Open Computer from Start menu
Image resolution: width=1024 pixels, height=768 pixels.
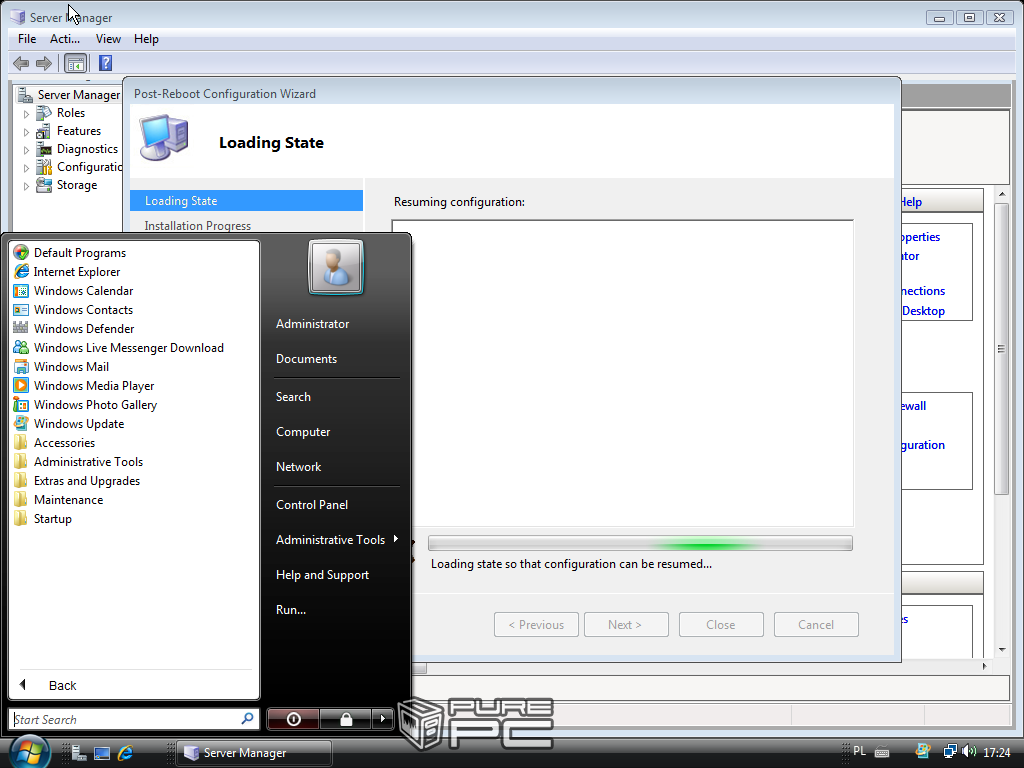pyautogui.click(x=303, y=432)
